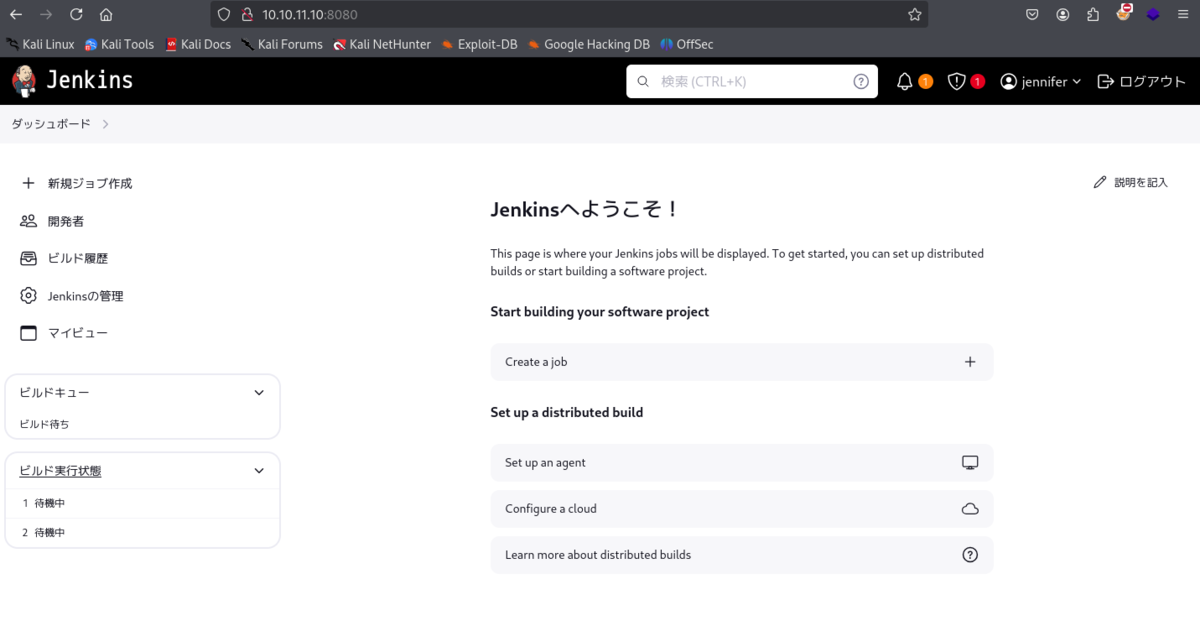Click executor 2 待機中 row

(x=142, y=533)
